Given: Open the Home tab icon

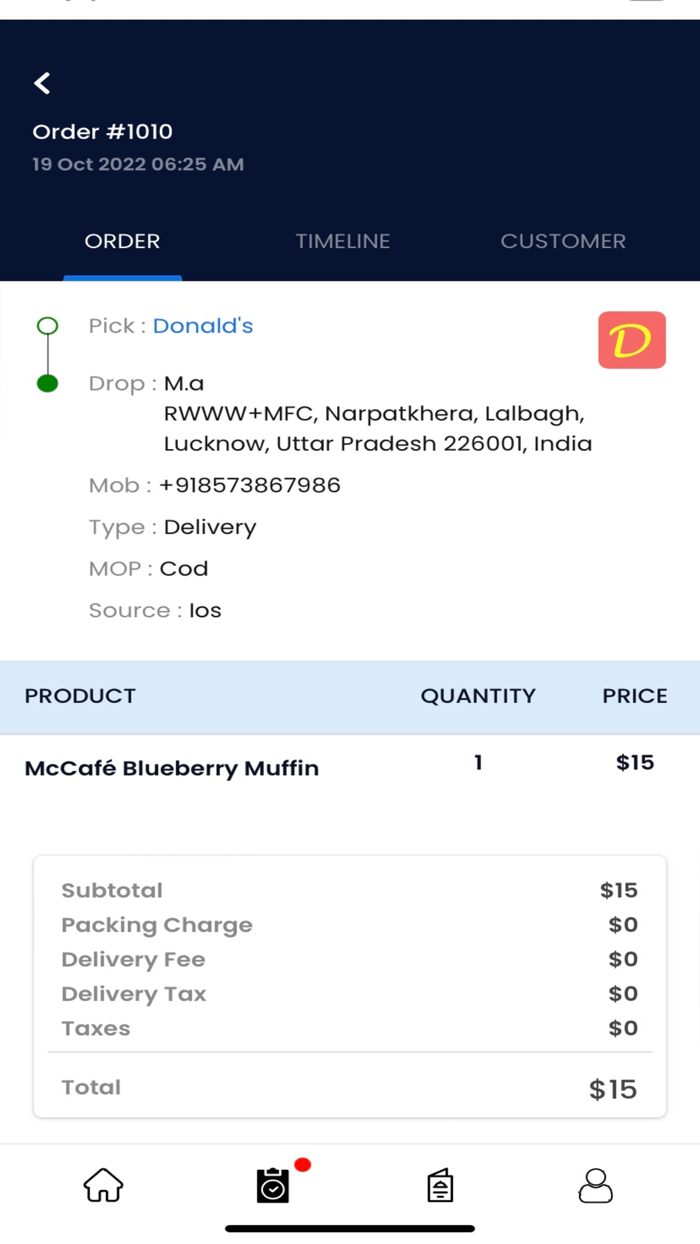Looking at the screenshot, I should click(x=103, y=1185).
